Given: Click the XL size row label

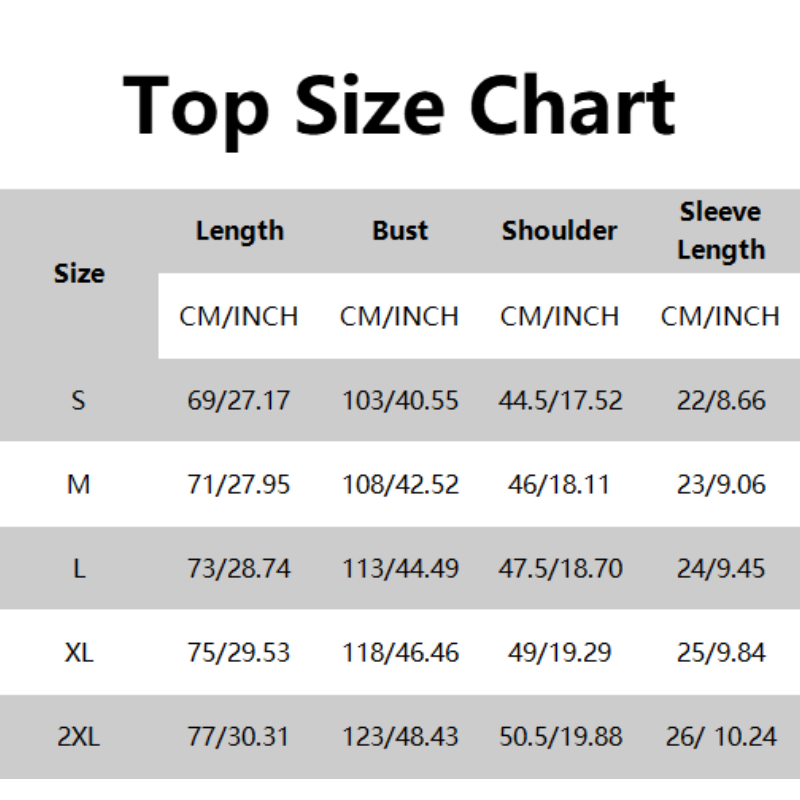Looking at the screenshot, I should [x=79, y=653].
